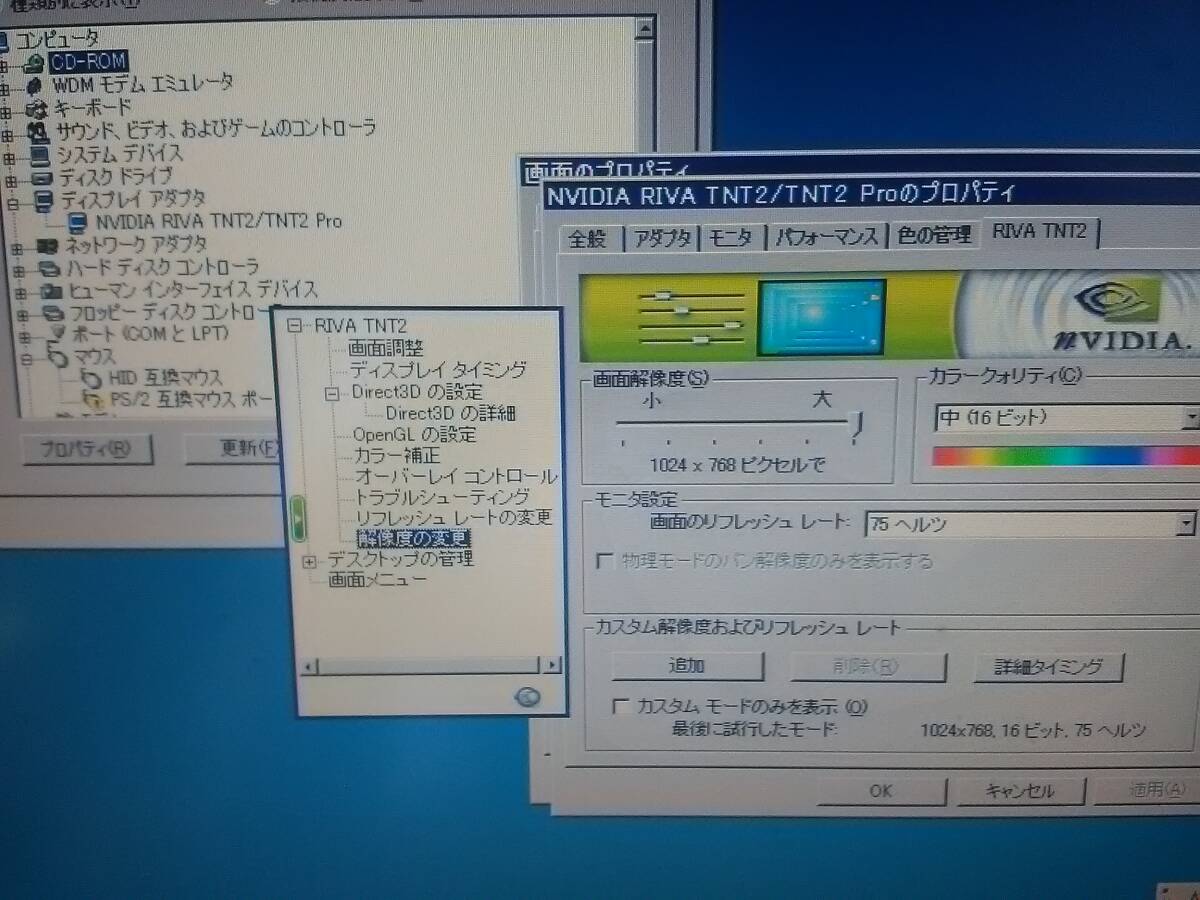Select 解像度の変更 in the popup menu
Image resolution: width=1200 pixels, height=900 pixels.
pos(413,538)
